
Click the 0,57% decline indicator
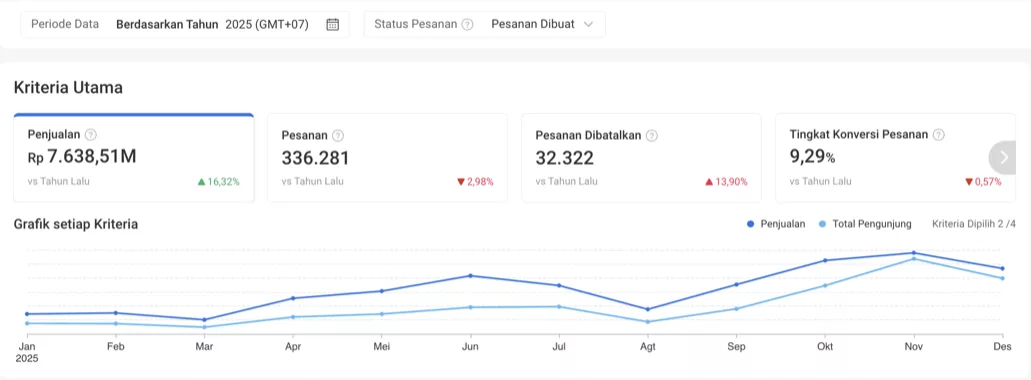[x=983, y=181]
